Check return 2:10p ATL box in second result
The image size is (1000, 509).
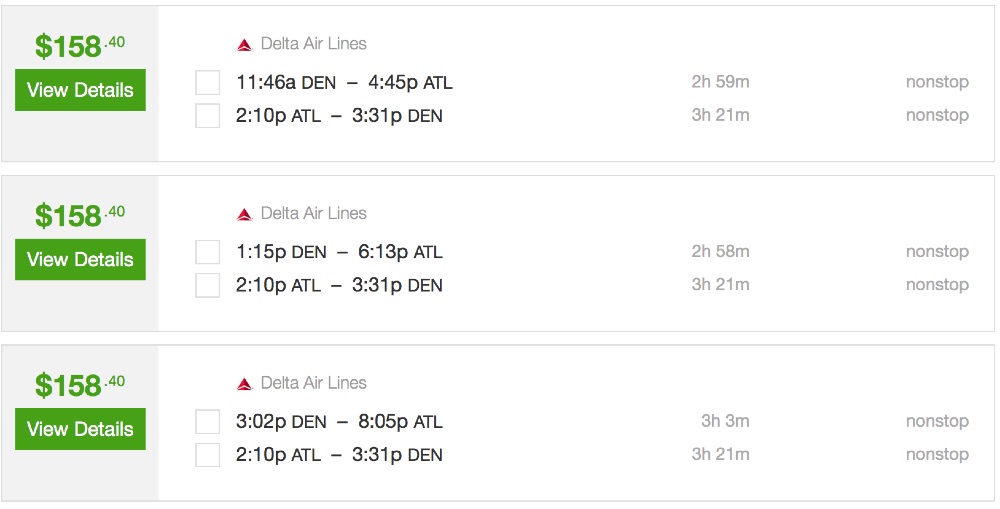pos(208,285)
